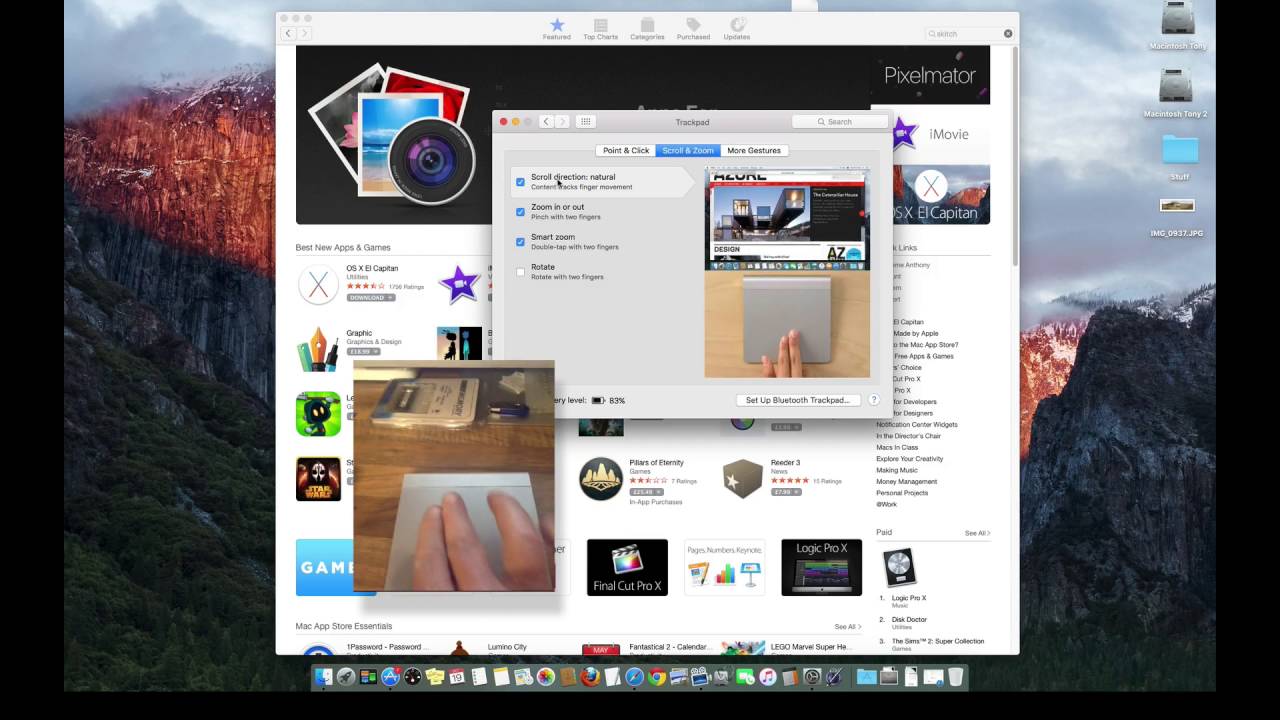Click See All next to Paid

[977, 533]
